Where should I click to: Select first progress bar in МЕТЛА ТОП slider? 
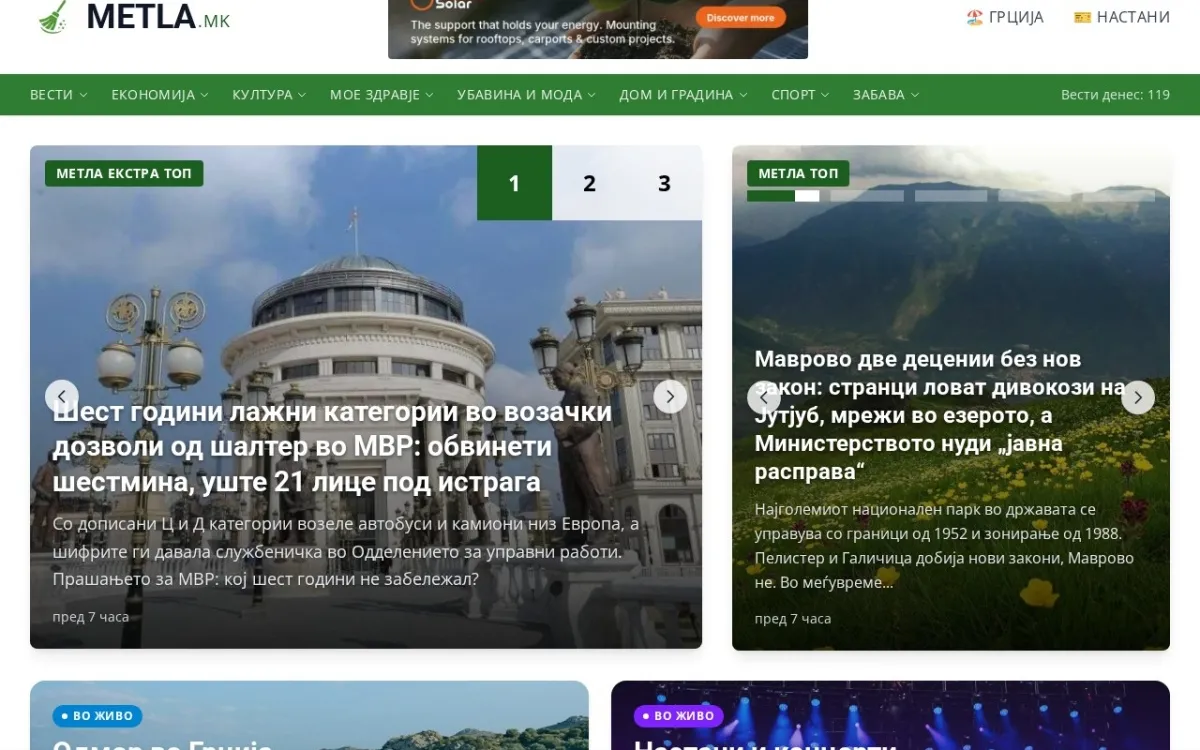(783, 196)
